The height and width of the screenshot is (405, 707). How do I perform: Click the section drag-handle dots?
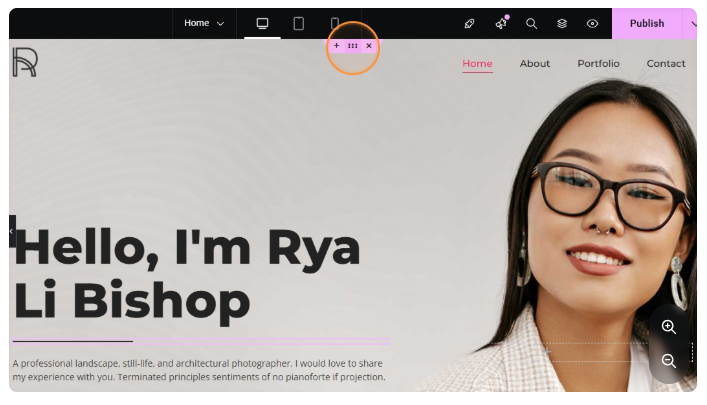(352, 46)
